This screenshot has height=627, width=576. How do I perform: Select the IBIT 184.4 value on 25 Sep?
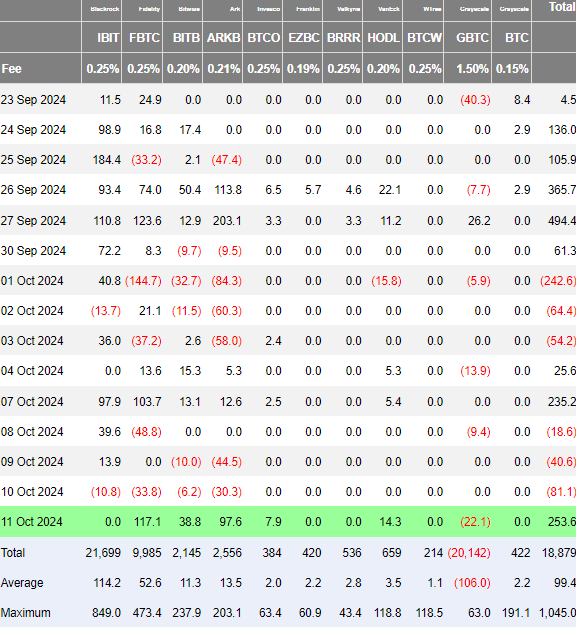(x=107, y=160)
